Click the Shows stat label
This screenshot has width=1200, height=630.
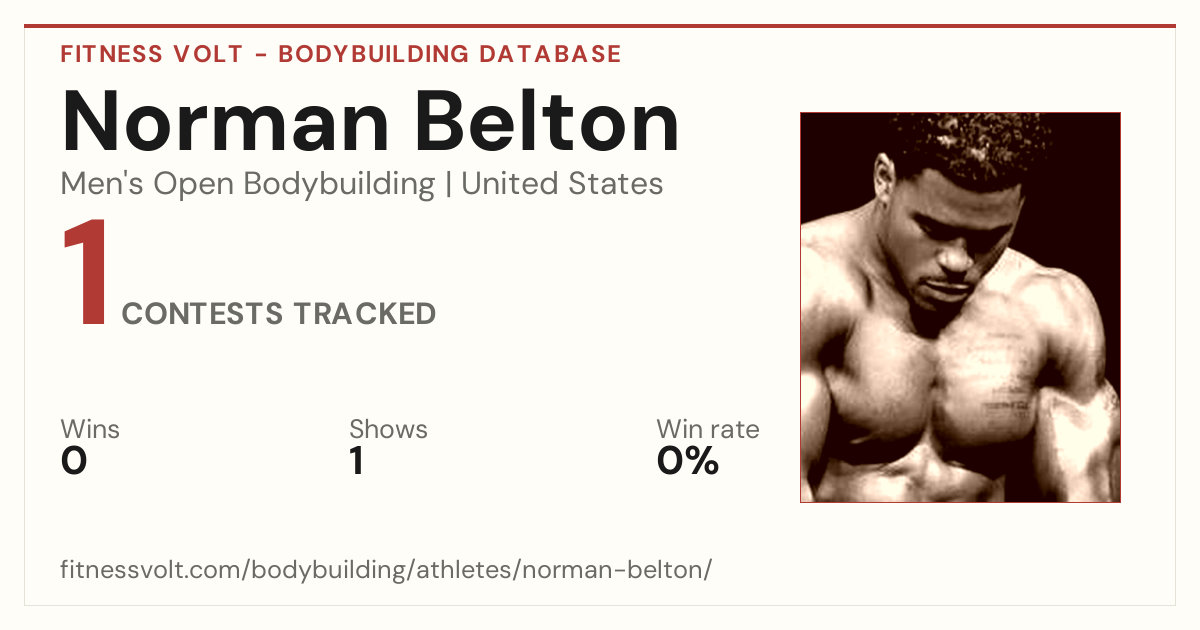(x=388, y=430)
